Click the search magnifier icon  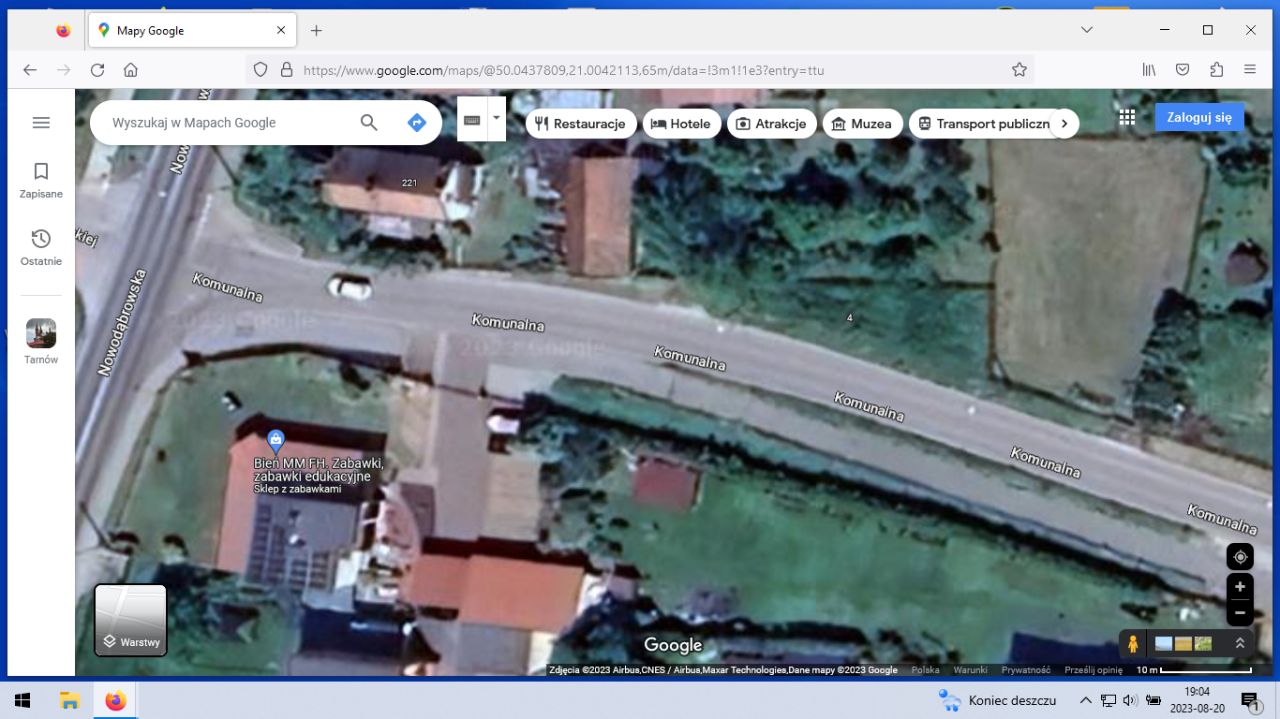(368, 122)
